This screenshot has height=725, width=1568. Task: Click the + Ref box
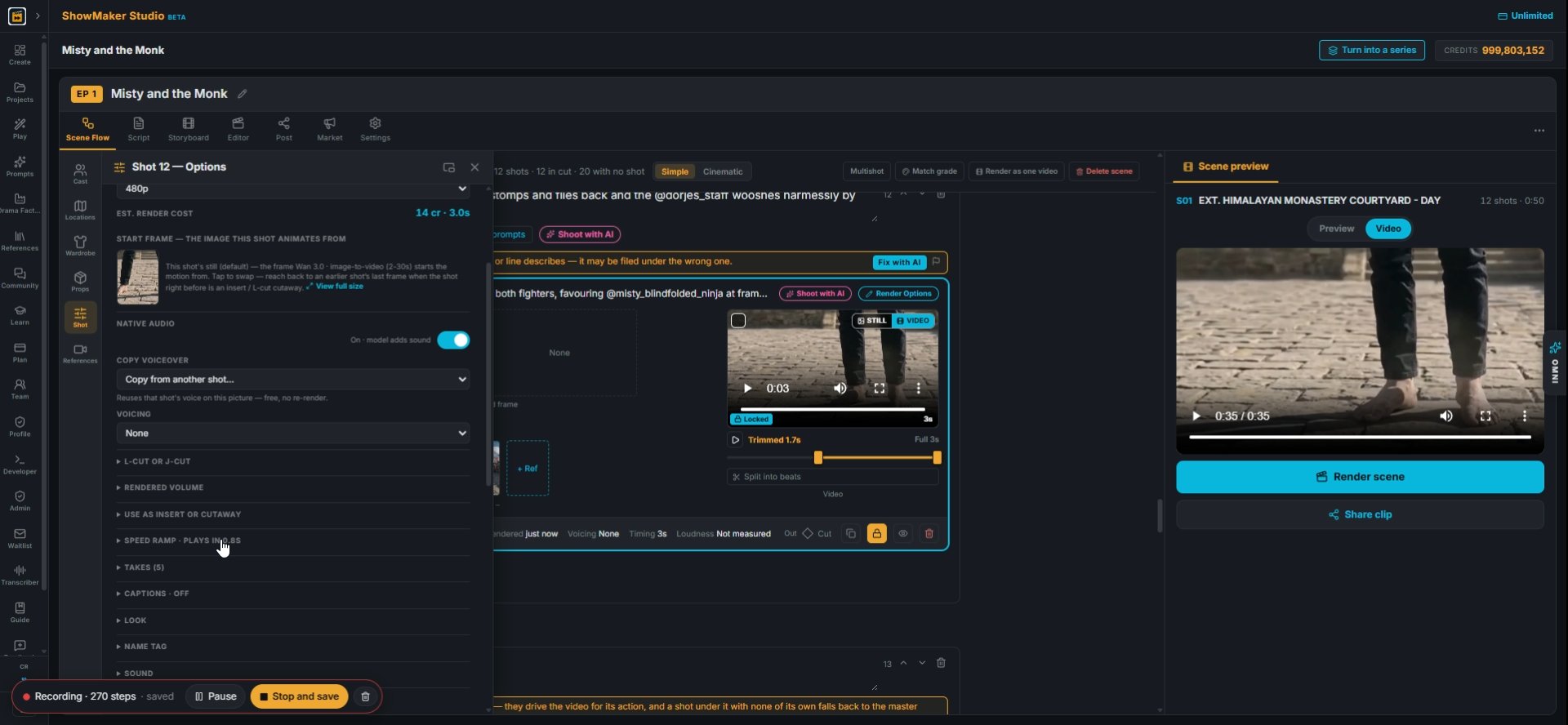[x=528, y=469]
